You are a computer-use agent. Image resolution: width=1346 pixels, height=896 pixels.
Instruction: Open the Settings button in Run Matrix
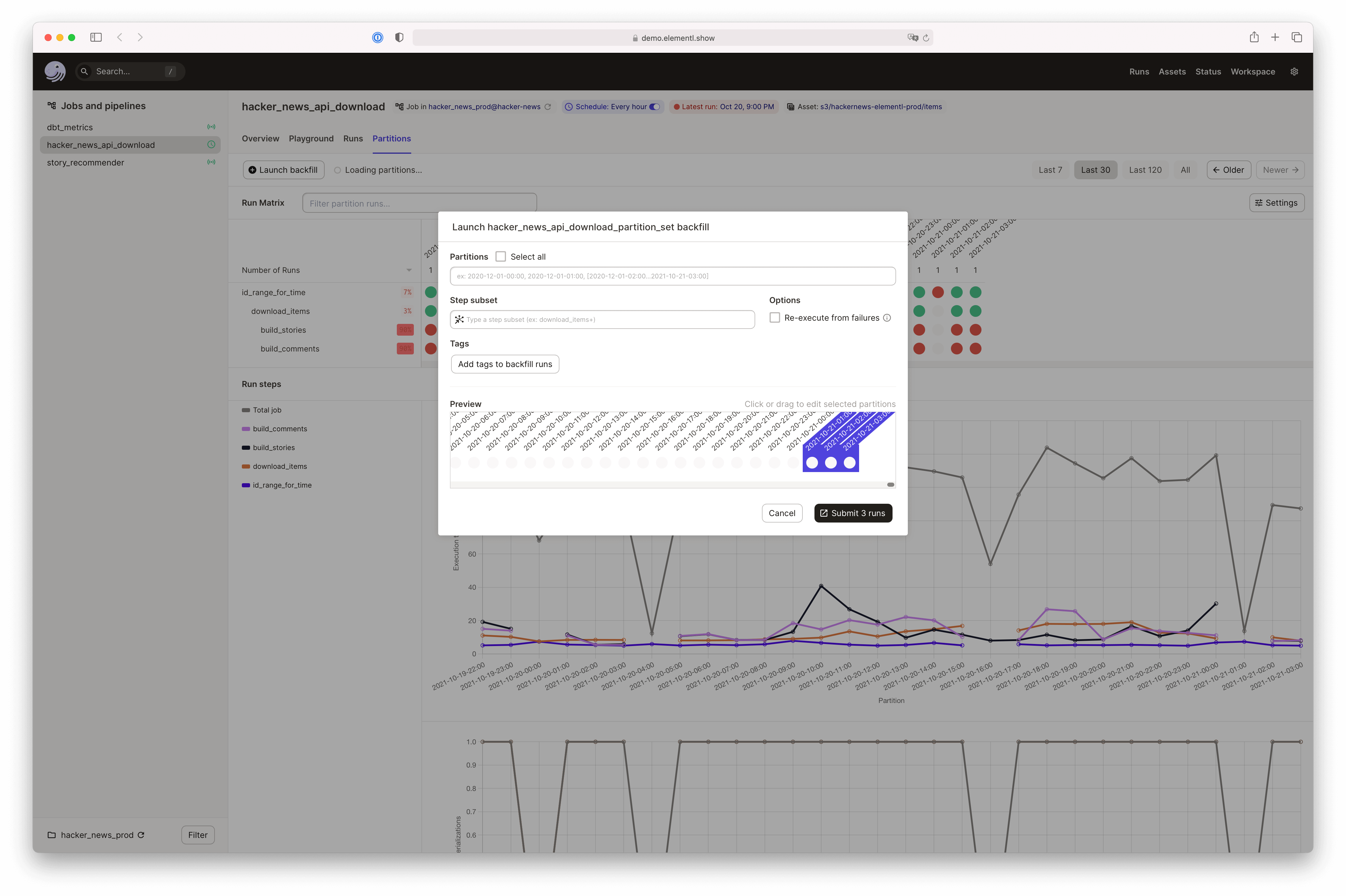click(x=1276, y=203)
